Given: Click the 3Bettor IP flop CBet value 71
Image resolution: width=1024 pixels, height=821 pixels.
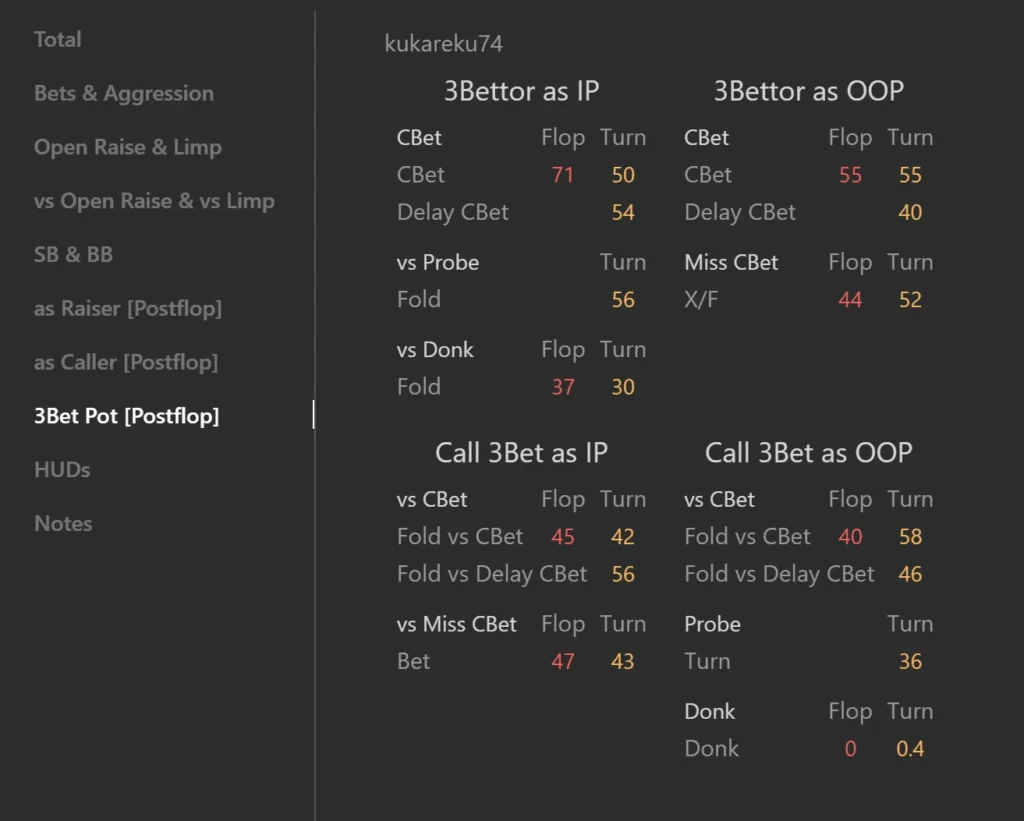Looking at the screenshot, I should 562,175.
